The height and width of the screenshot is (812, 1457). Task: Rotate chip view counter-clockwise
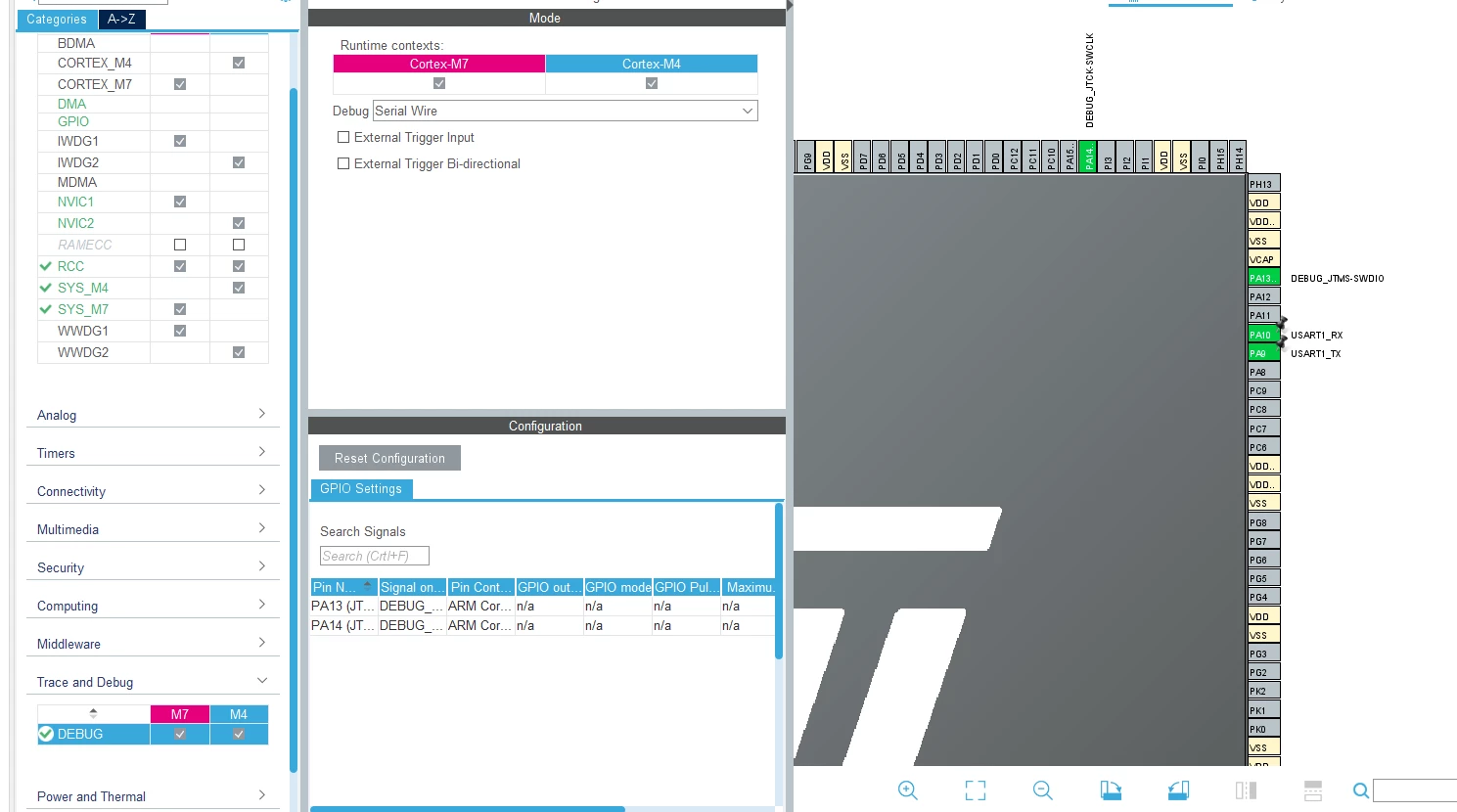click(1178, 790)
